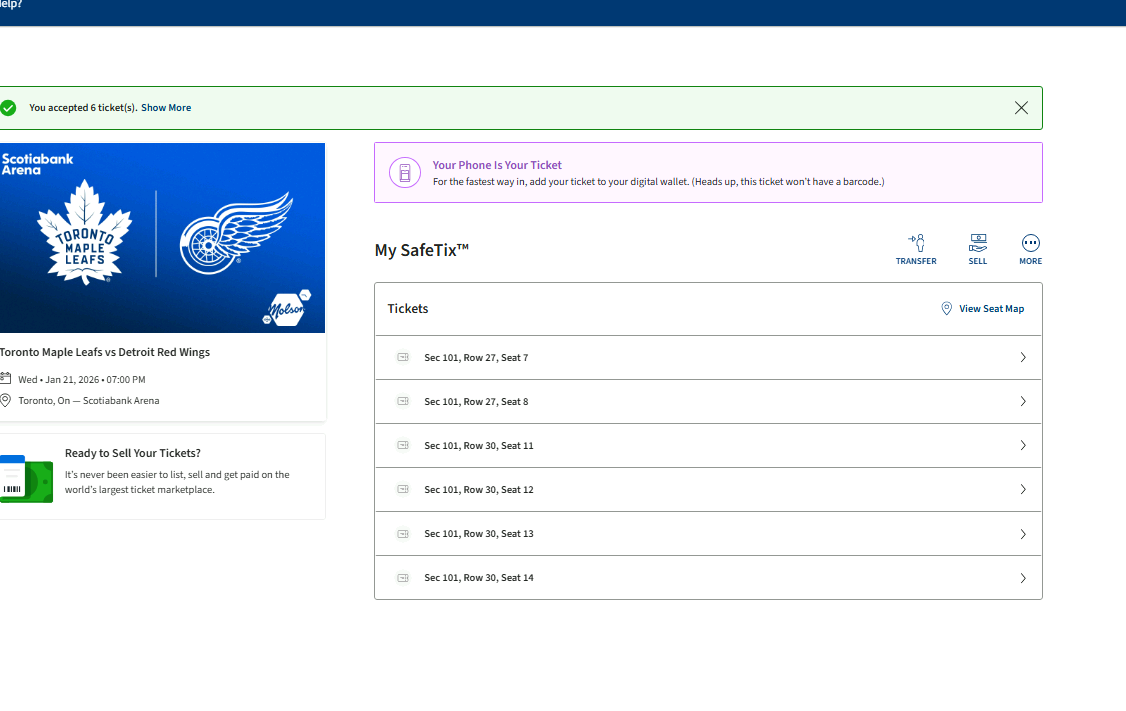Viewport: 1126px width, 711px height.
Task: Click the green success checkmark icon
Action: click(x=8, y=108)
